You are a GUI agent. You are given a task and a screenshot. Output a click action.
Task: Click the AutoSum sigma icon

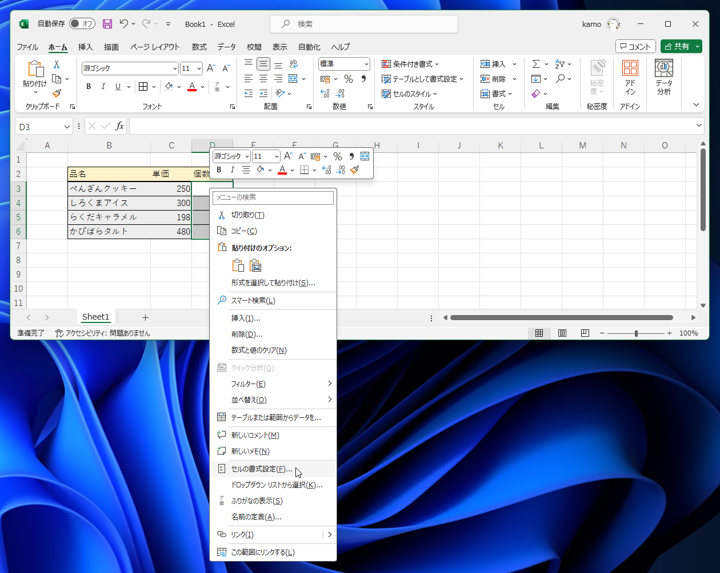tap(536, 64)
